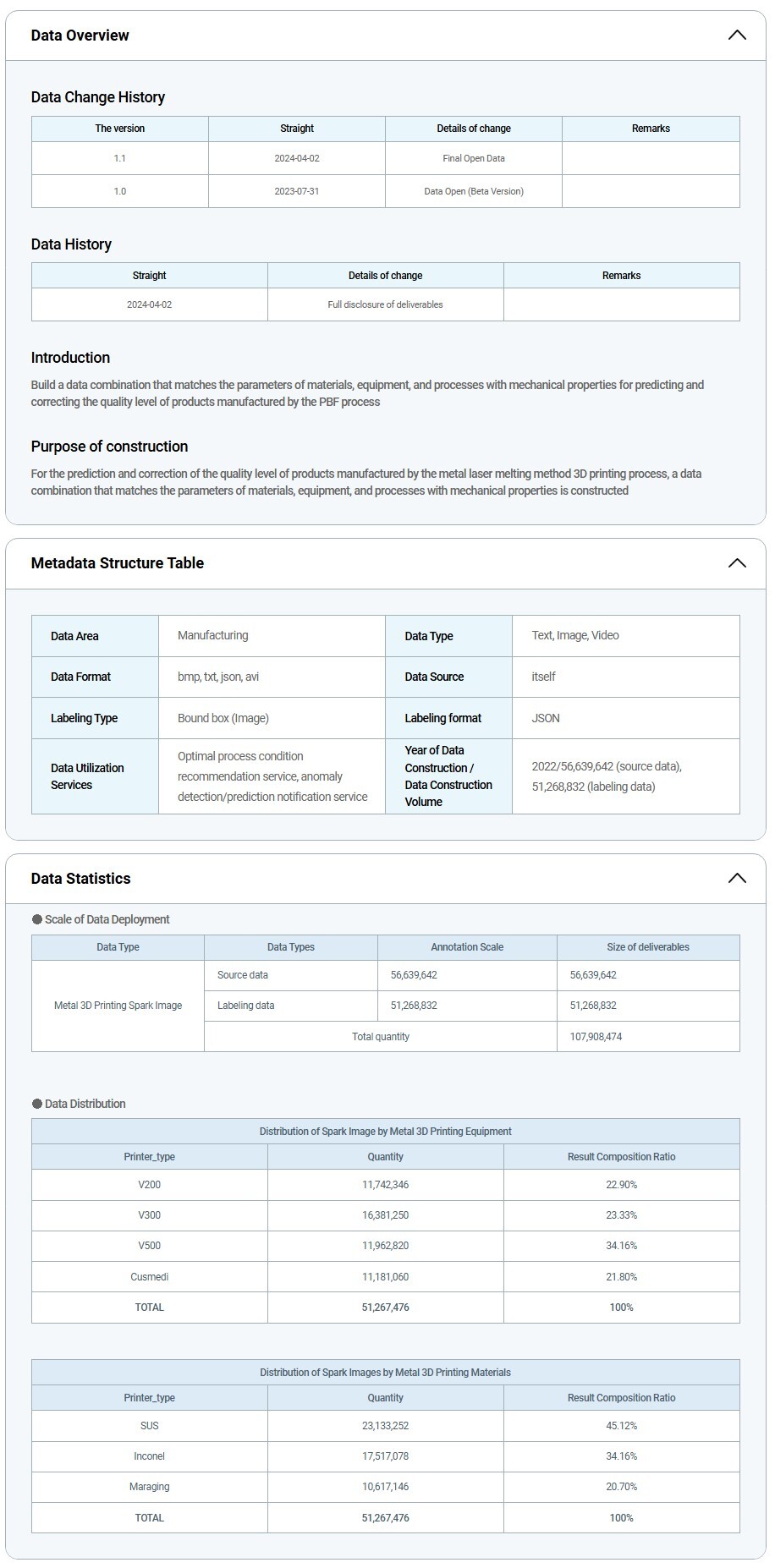Click the total quantity 107,908,474 cell
Viewport: 775px width, 1568px height.
coord(596,1037)
